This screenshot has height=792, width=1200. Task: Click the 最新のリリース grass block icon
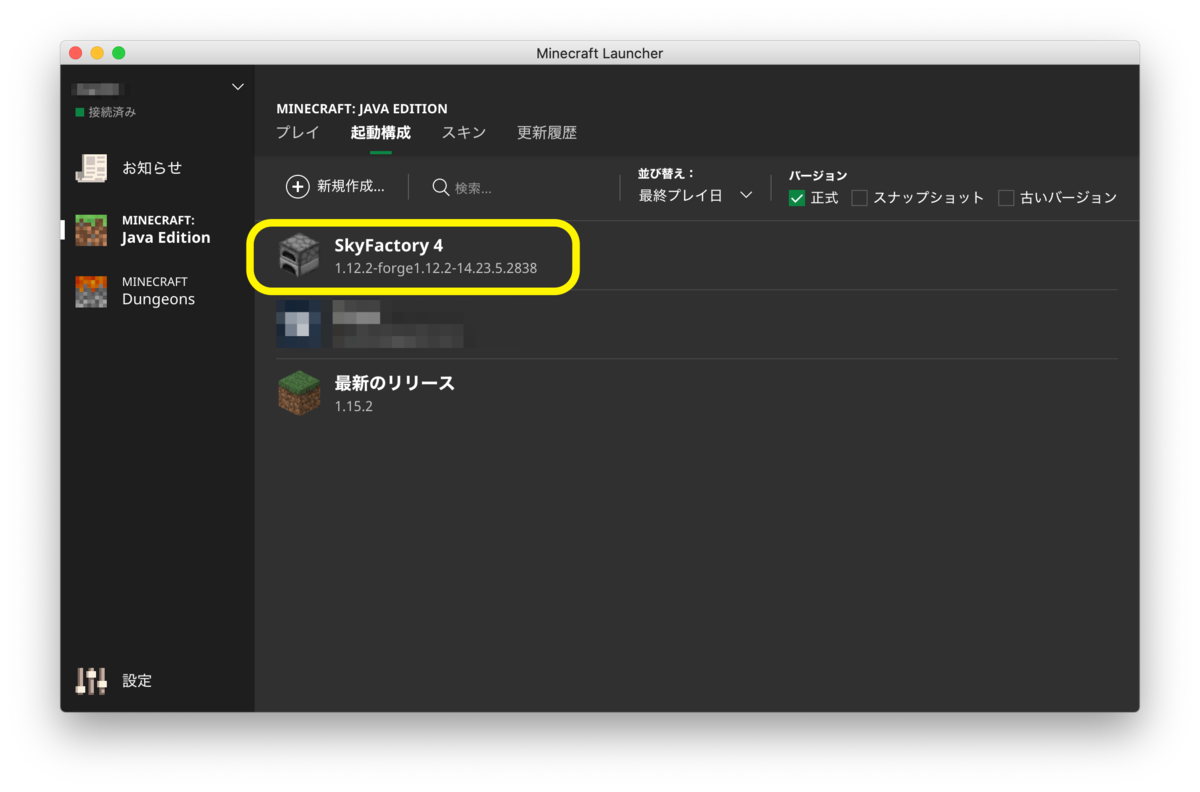(x=298, y=393)
